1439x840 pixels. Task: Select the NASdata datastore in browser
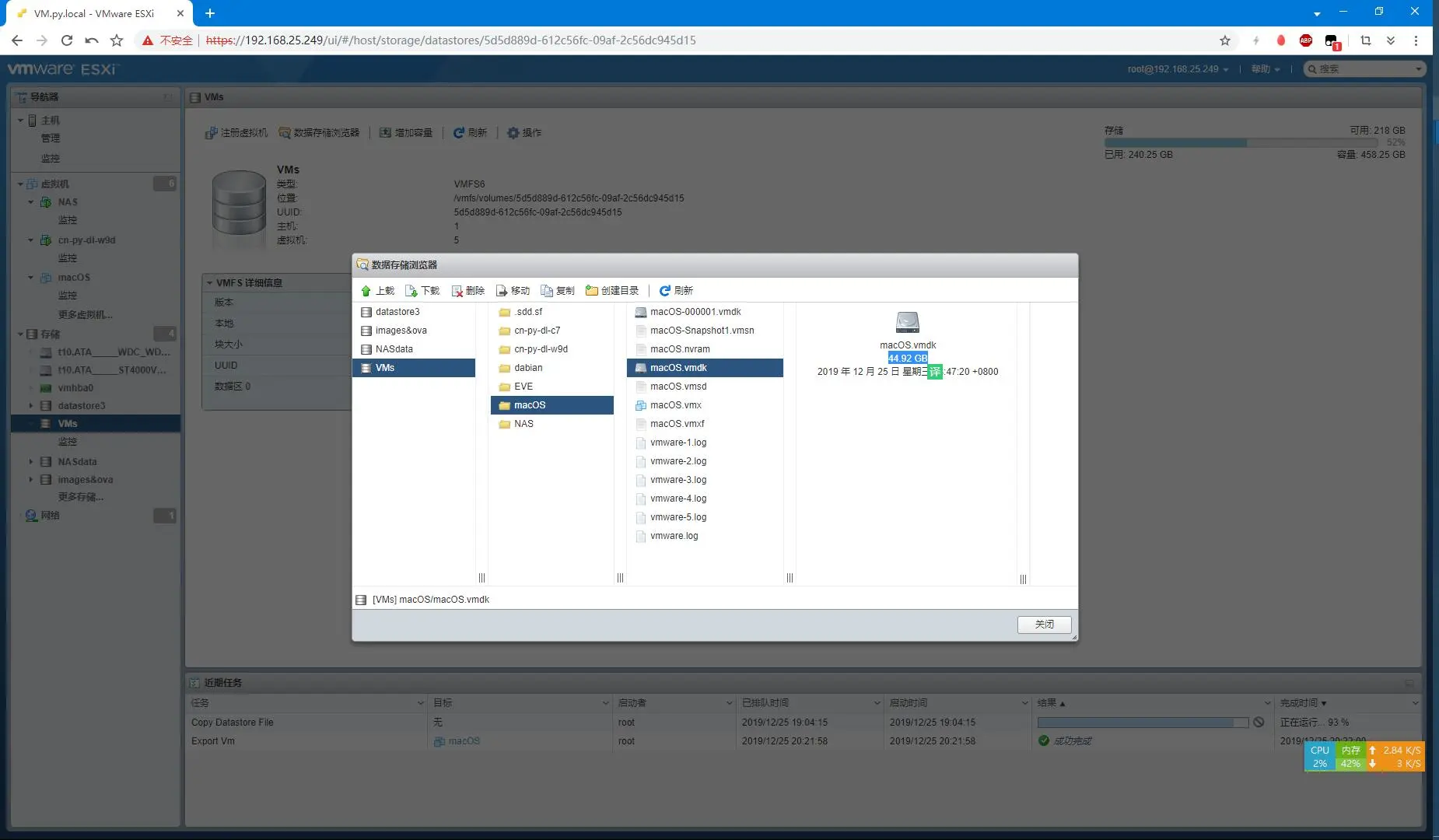point(394,349)
